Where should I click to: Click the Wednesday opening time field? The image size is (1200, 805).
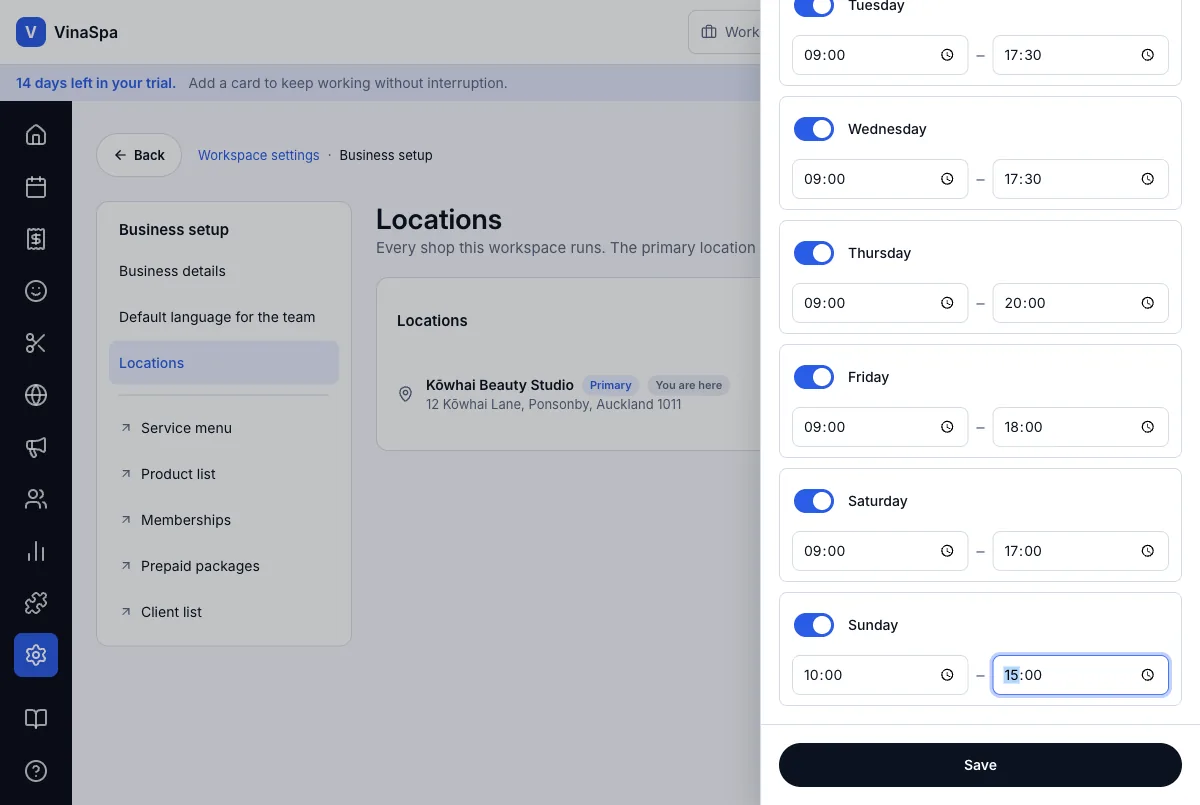pyautogui.click(x=880, y=179)
